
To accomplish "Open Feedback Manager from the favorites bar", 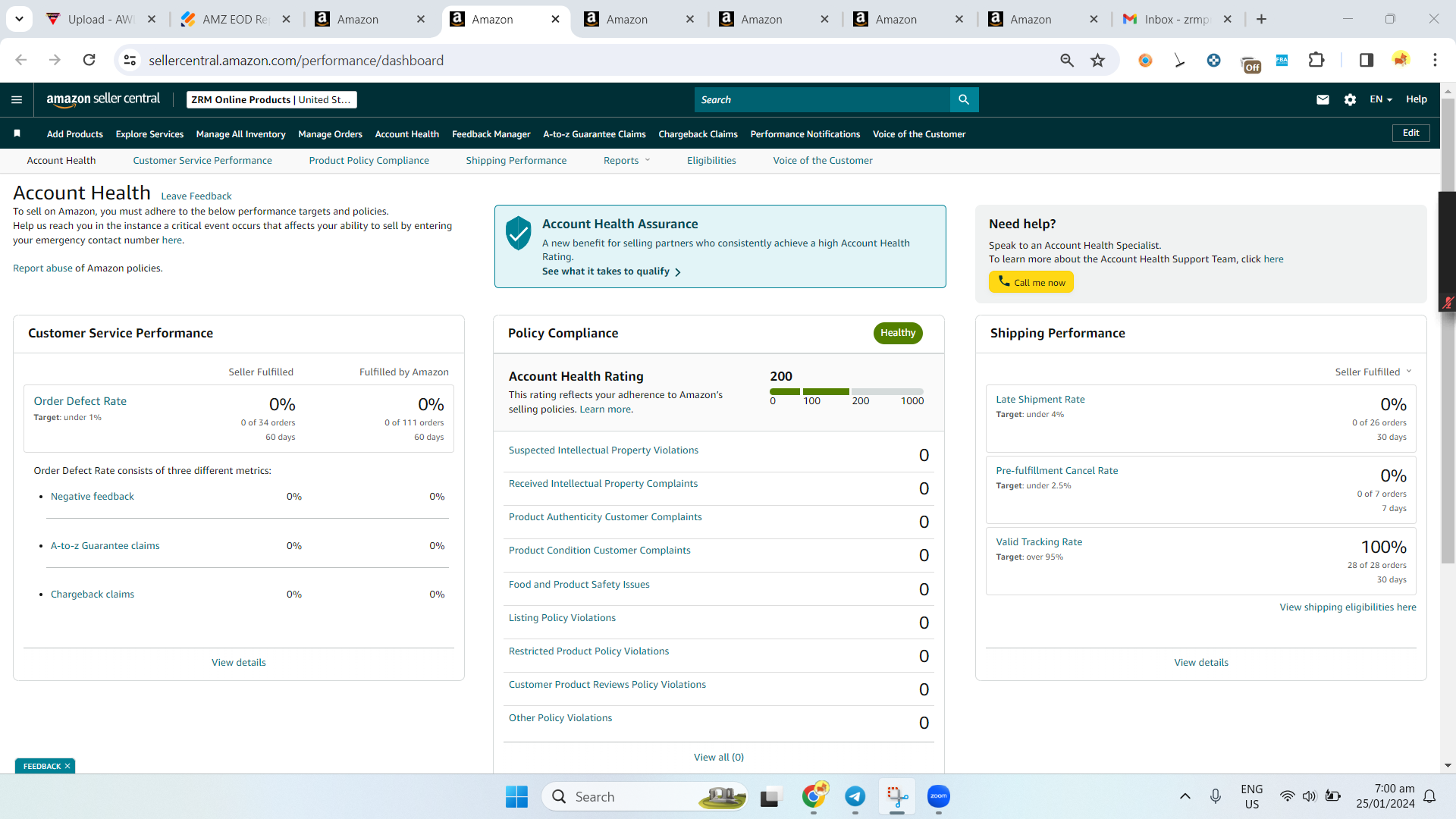I will click(491, 133).
